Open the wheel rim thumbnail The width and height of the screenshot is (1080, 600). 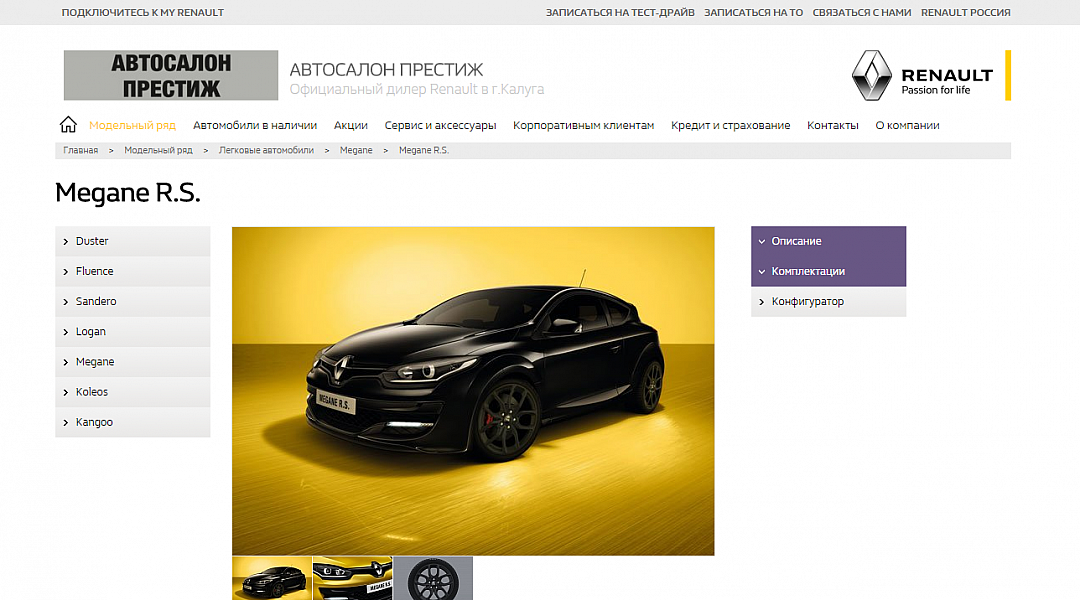433,578
